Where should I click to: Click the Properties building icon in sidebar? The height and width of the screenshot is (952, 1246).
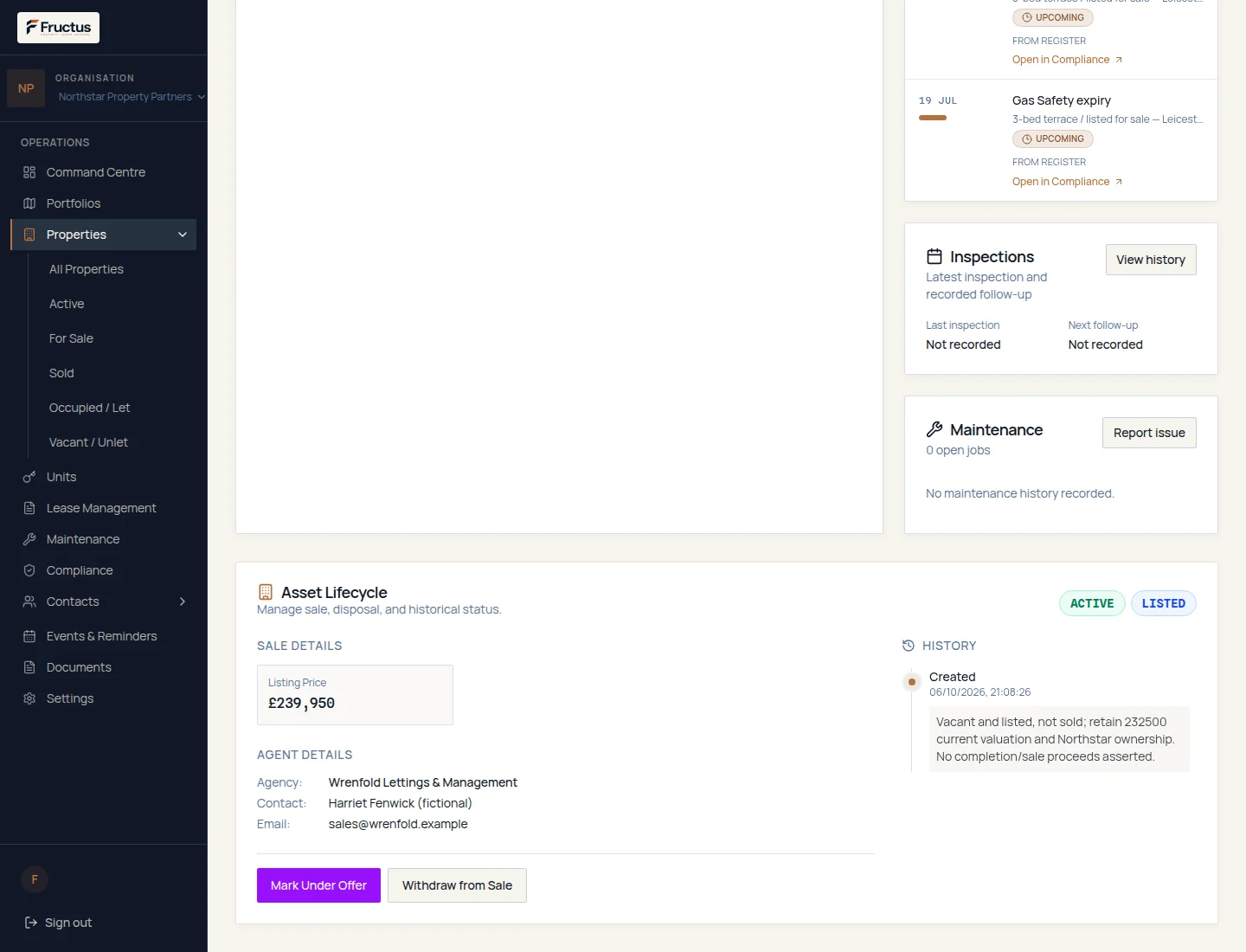29,235
